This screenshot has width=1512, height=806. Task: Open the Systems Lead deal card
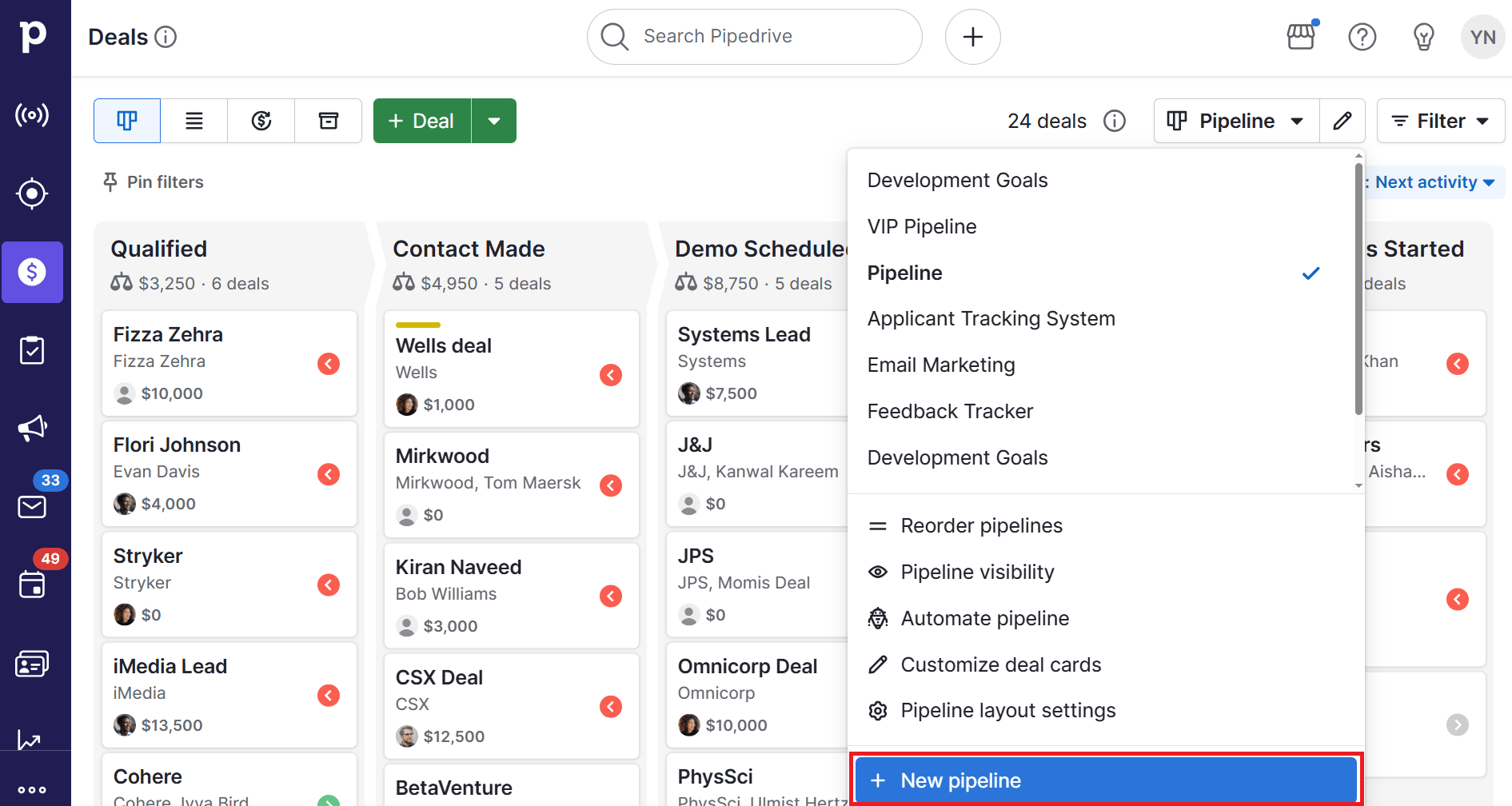click(757, 364)
